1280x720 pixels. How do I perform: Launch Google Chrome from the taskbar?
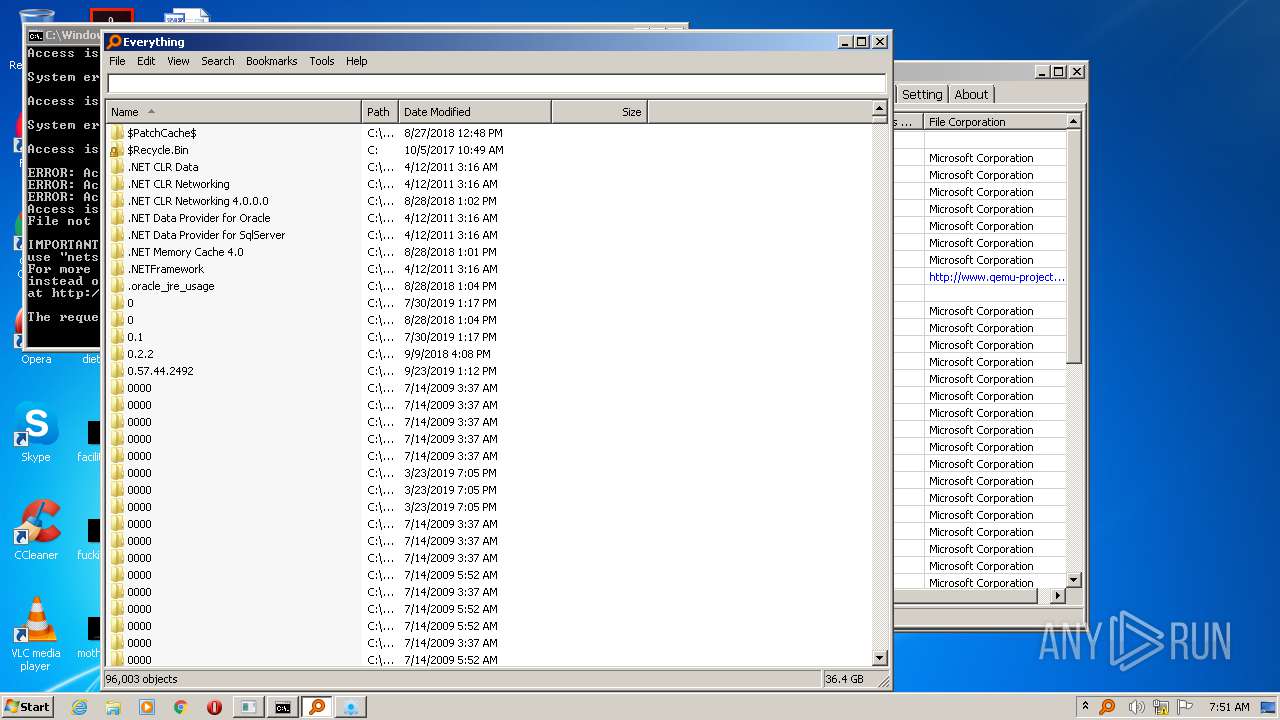[181, 707]
